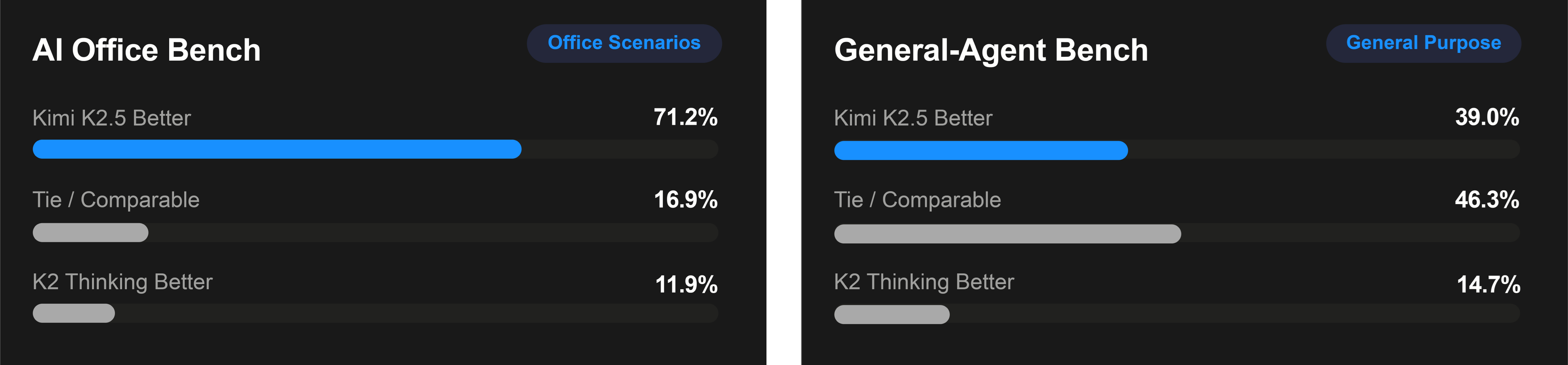Click the 16.9% value text

[685, 200]
